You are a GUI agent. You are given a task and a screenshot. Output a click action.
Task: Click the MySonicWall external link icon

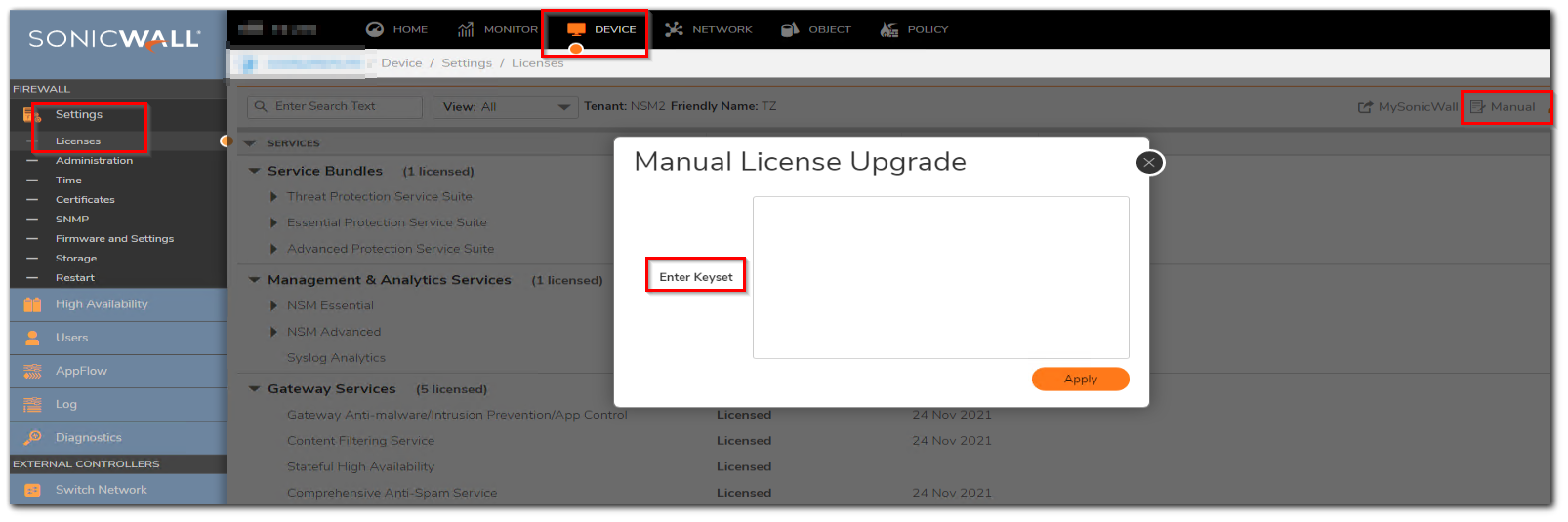pyautogui.click(x=1365, y=107)
